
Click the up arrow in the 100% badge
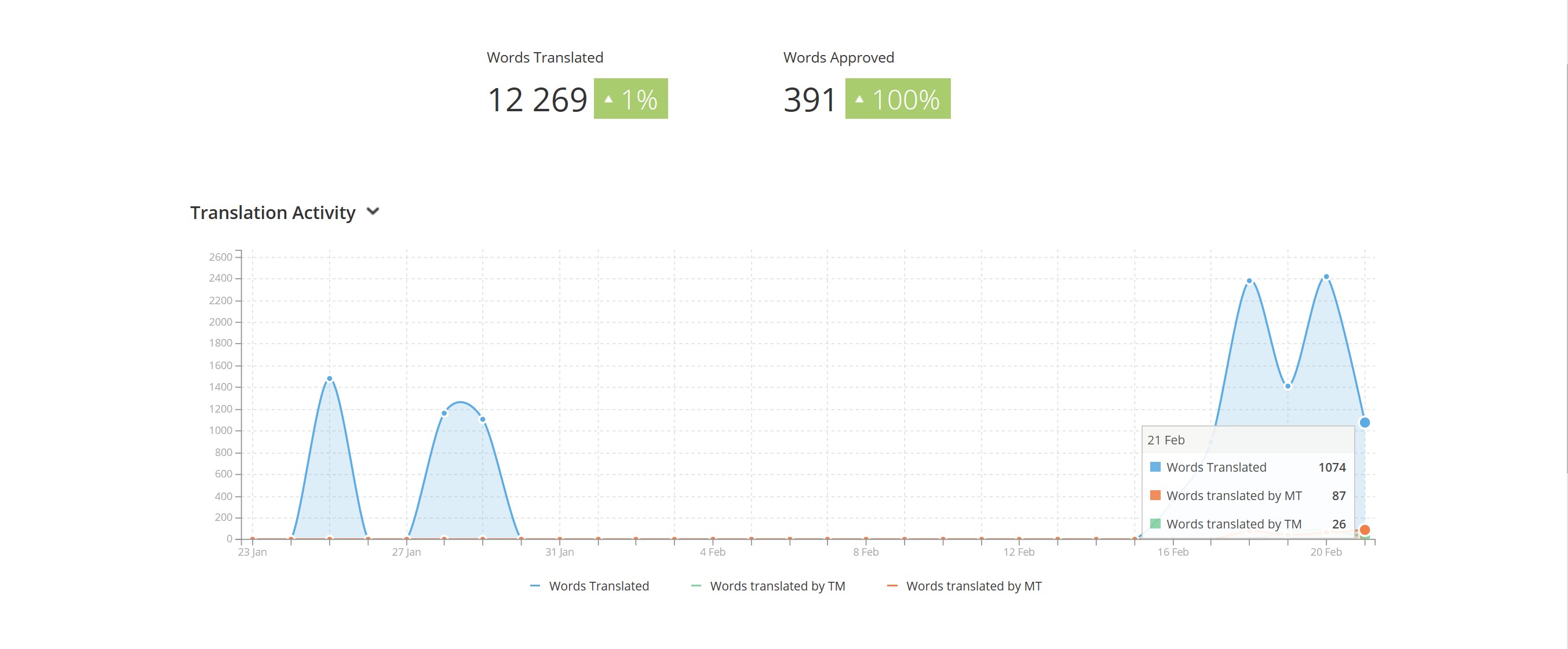pyautogui.click(x=859, y=99)
